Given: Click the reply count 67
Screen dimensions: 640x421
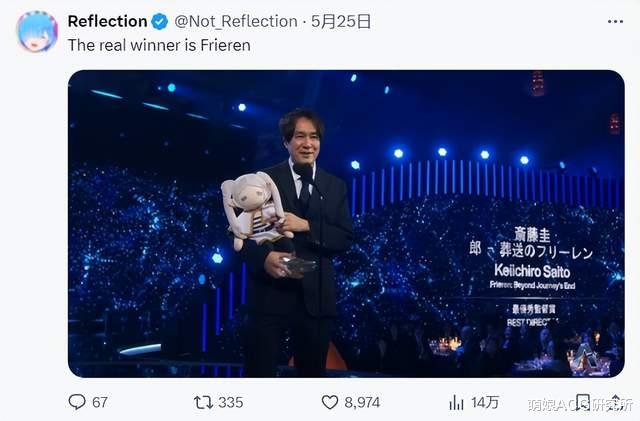Looking at the screenshot, I should [100, 402].
